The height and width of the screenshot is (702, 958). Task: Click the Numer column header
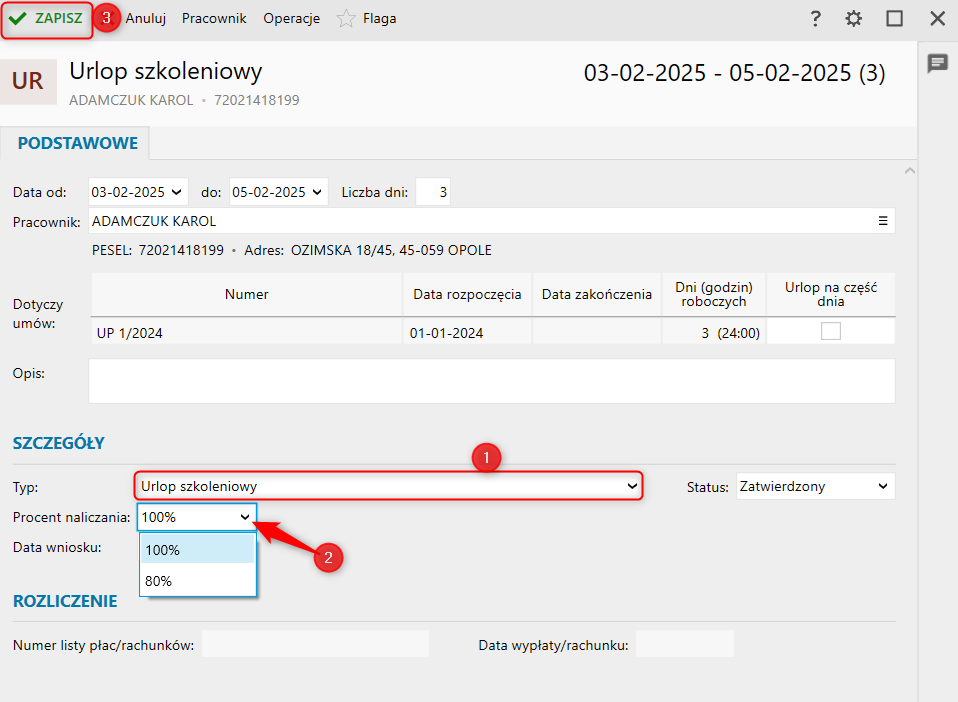[x=246, y=294]
